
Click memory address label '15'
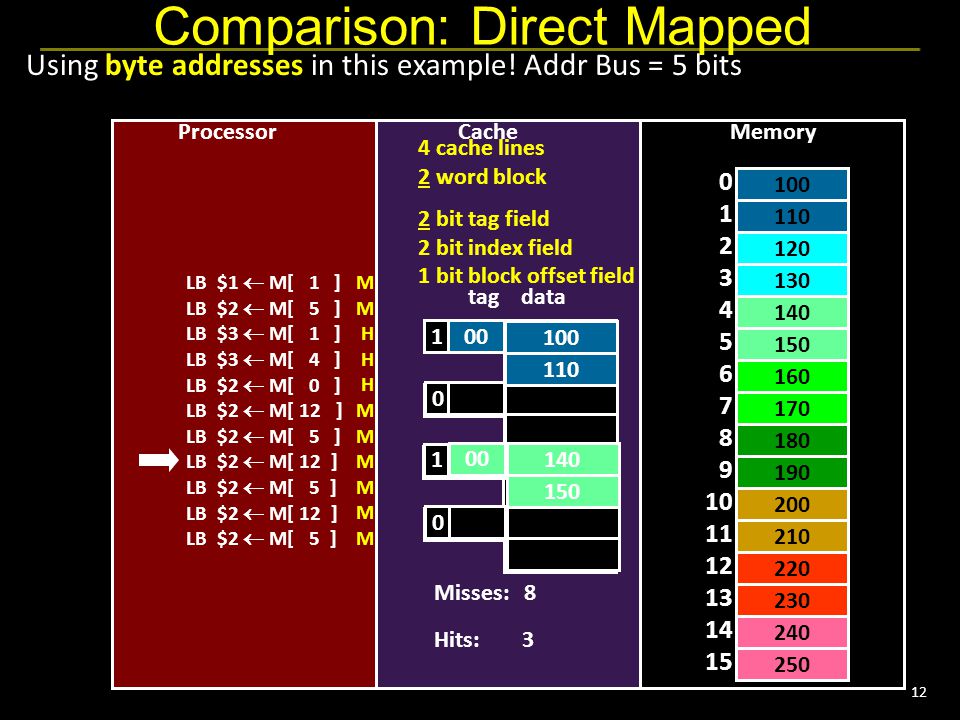pyautogui.click(x=719, y=662)
